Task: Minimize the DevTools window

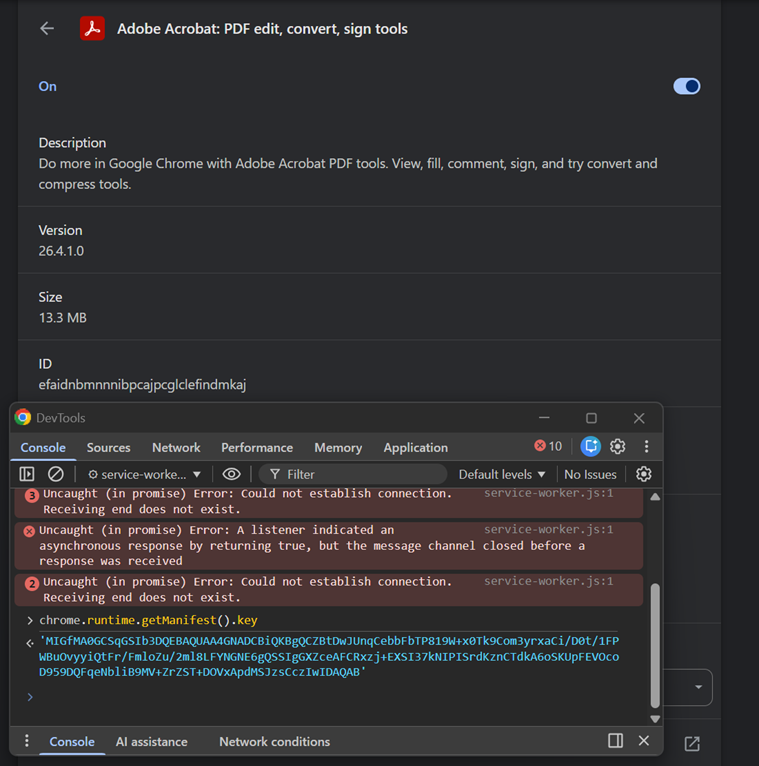Action: pos(544,418)
